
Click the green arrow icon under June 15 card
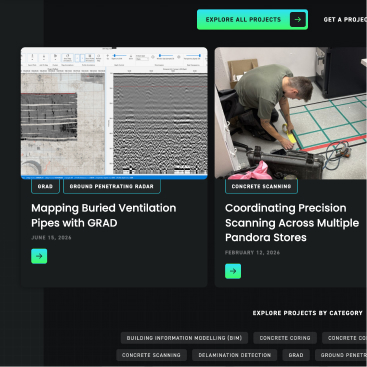39,256
